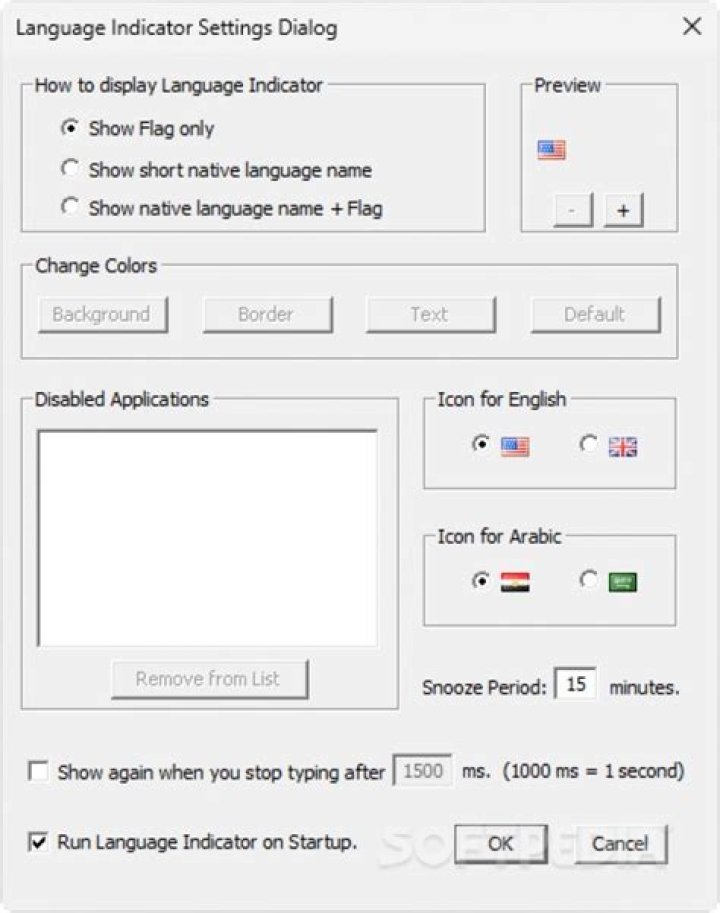This screenshot has width=720, height=913.
Task: Click the Cancel button
Action: click(x=620, y=844)
